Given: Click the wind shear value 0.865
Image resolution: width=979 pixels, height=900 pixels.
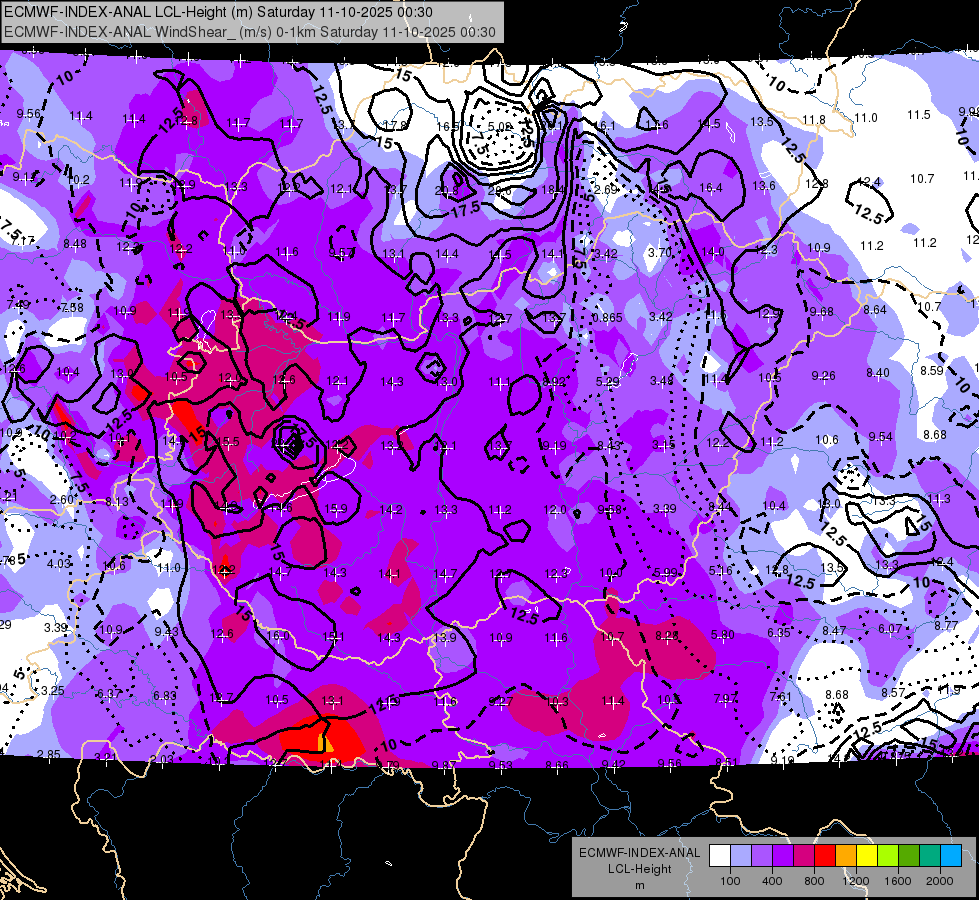Looking at the screenshot, I should (607, 318).
